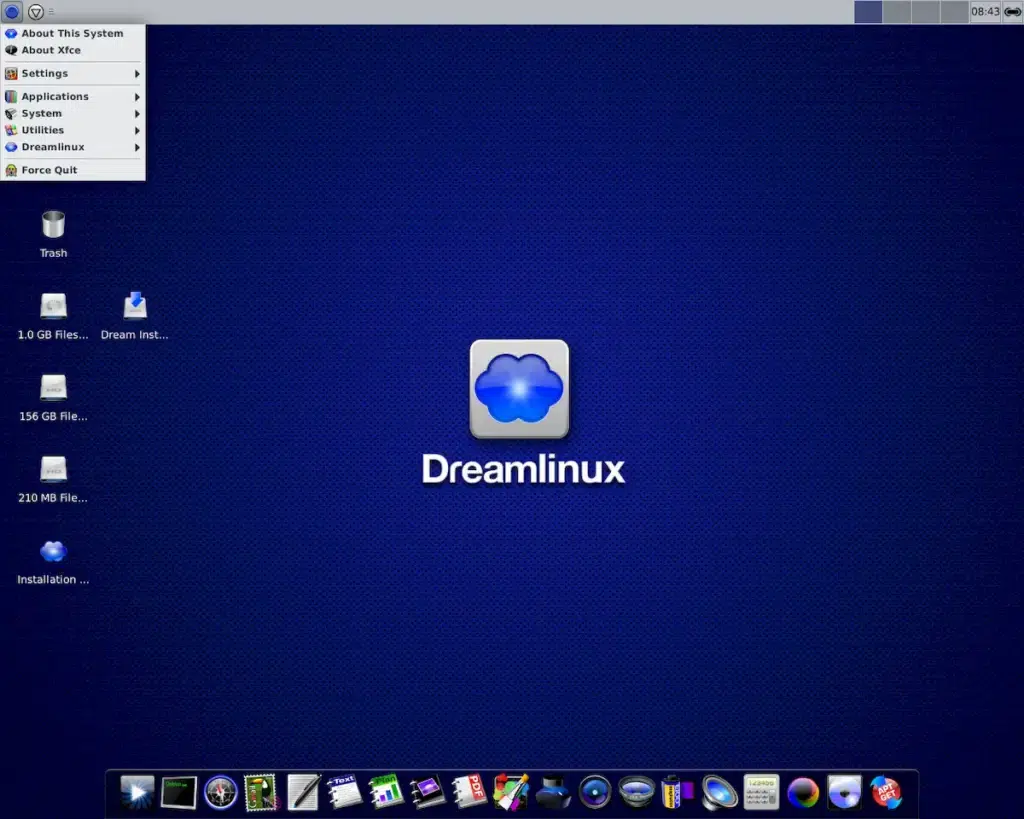Click the pill-shaped icon beside the clock

[1013, 12]
